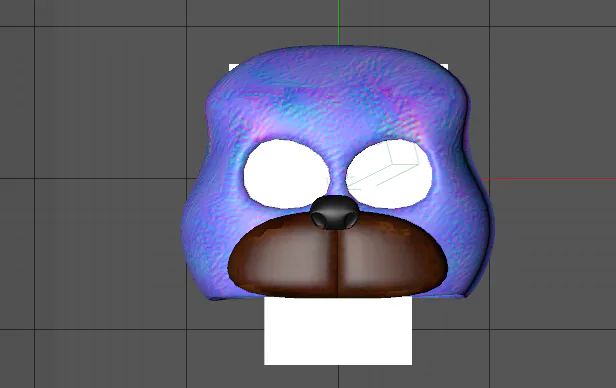Viewport: 616px width, 388px height.
Task: Select white plane corner behind head's left side
Action: point(233,68)
